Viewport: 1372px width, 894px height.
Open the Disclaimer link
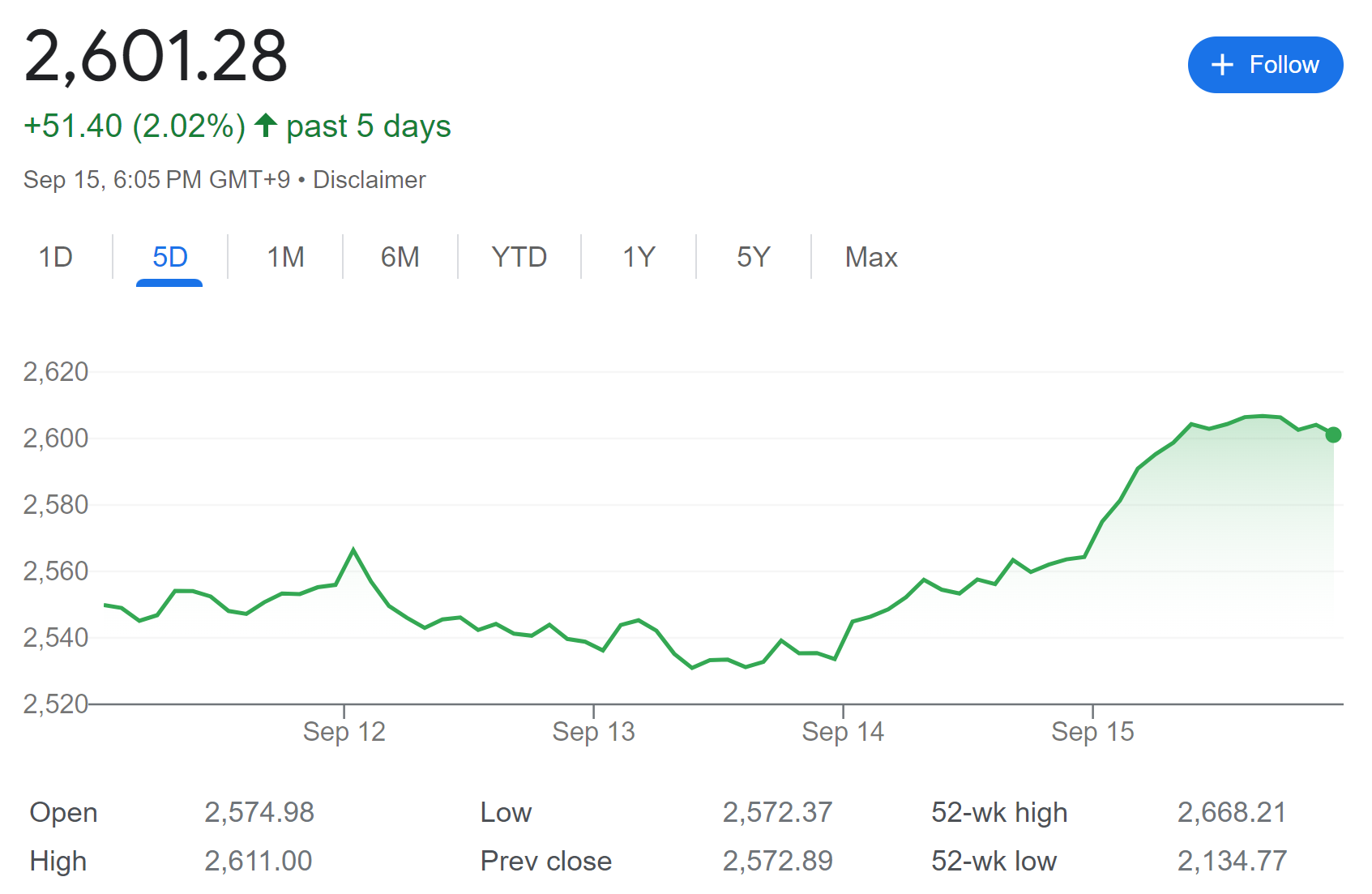click(x=370, y=179)
